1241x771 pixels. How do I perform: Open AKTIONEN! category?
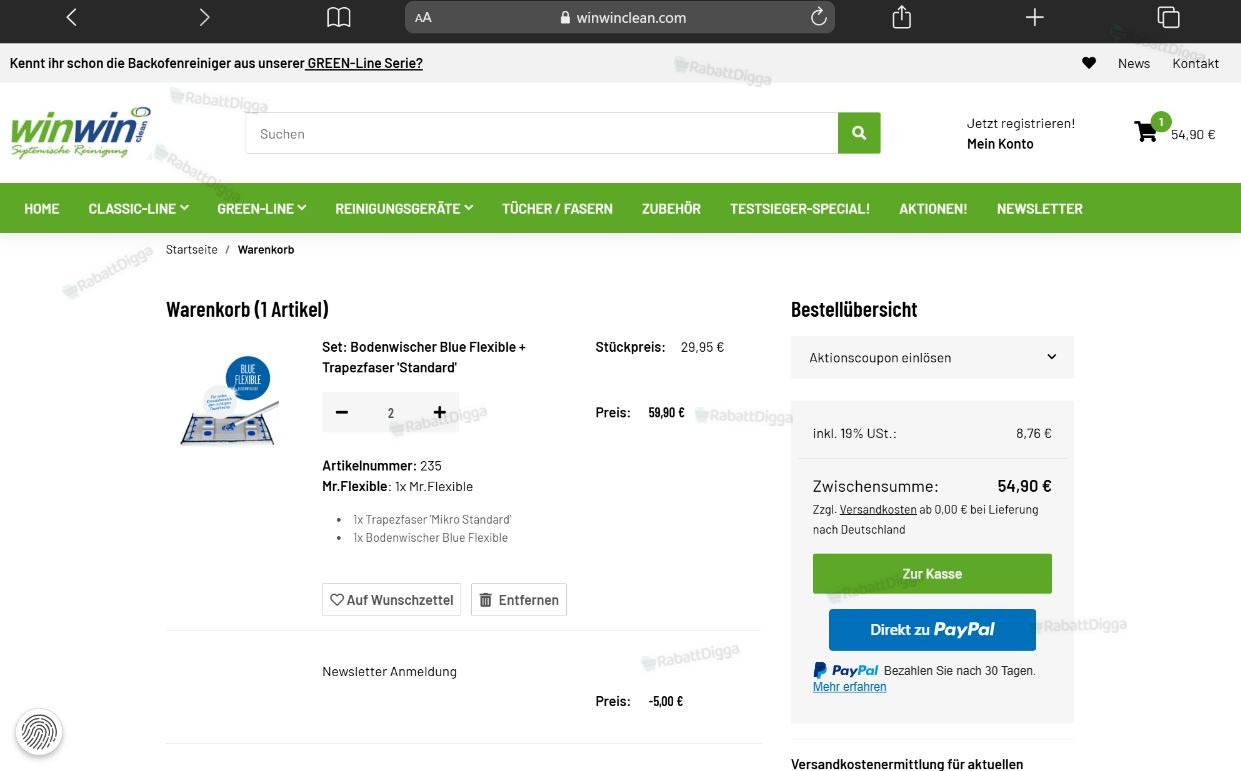coord(933,209)
